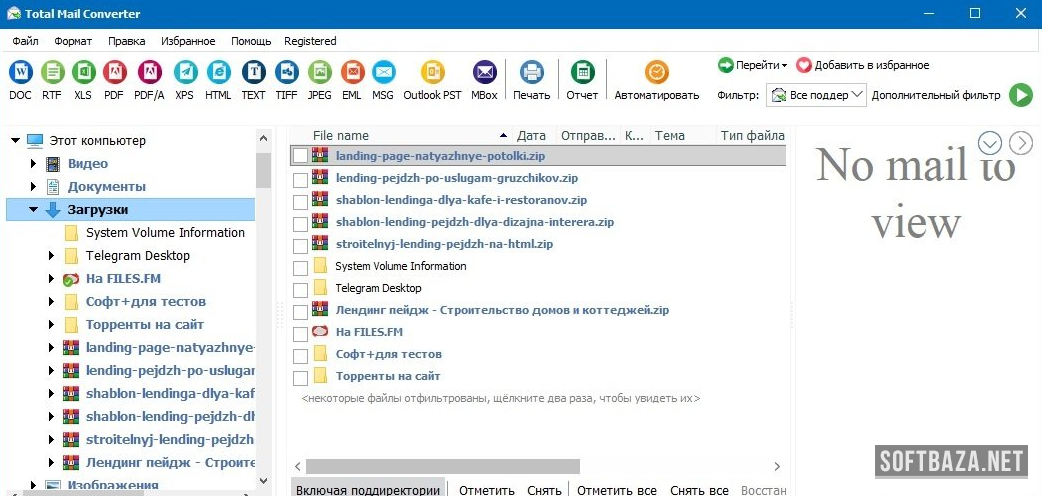Click the Печать printer icon
Screen dimensions: 1042x496
click(x=531, y=73)
